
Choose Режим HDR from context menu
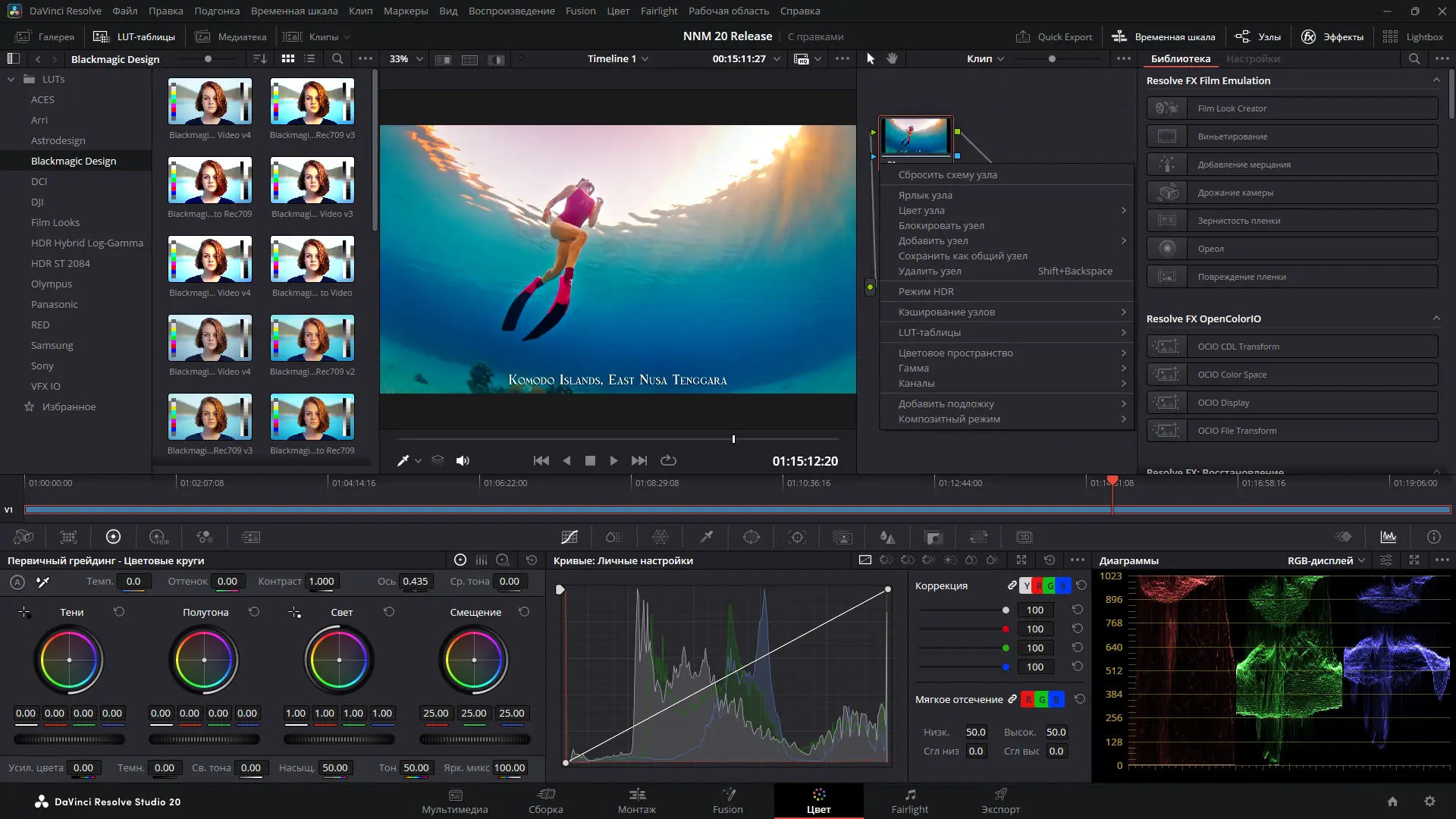pos(926,291)
